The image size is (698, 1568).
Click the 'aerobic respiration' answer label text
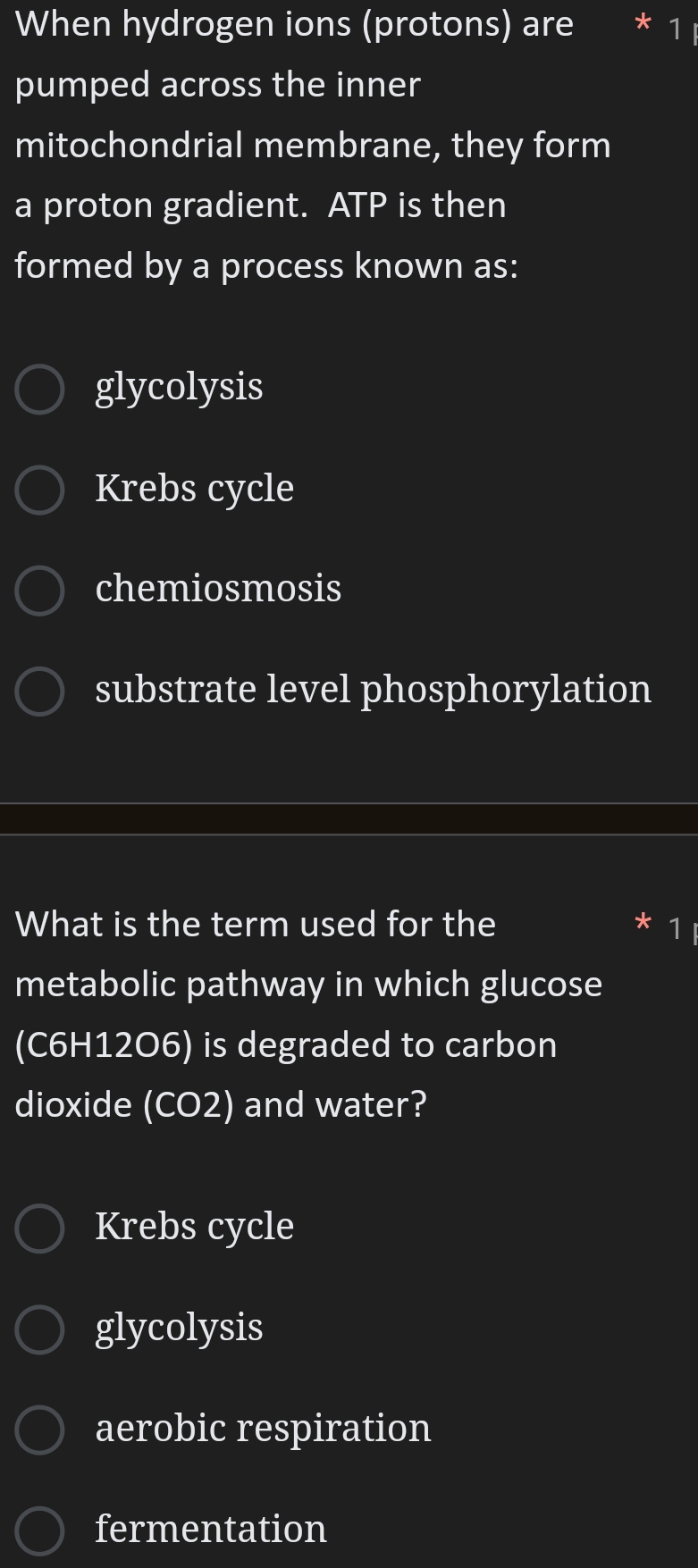263,1428
